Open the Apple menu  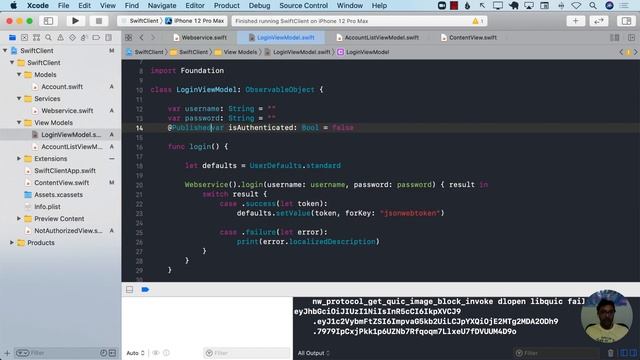[13, 6]
